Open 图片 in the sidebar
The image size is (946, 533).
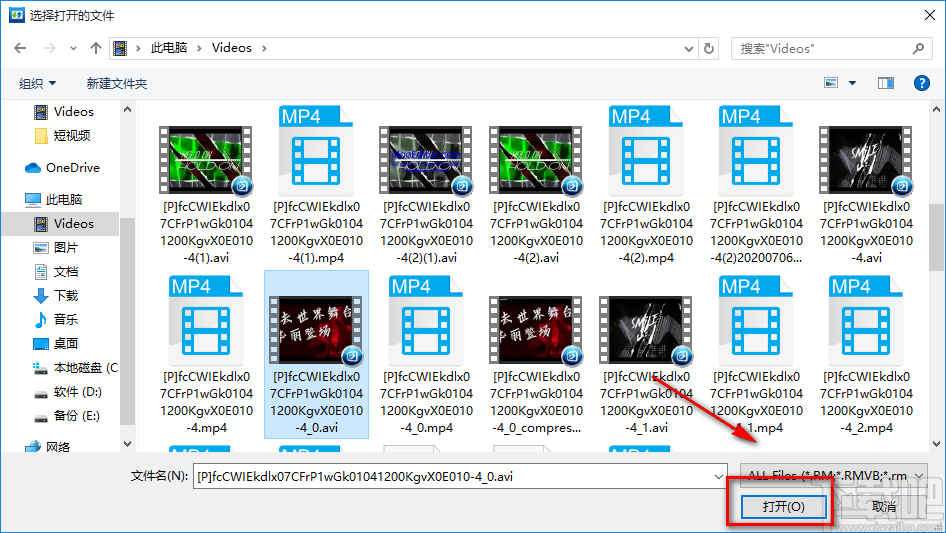[x=56, y=247]
